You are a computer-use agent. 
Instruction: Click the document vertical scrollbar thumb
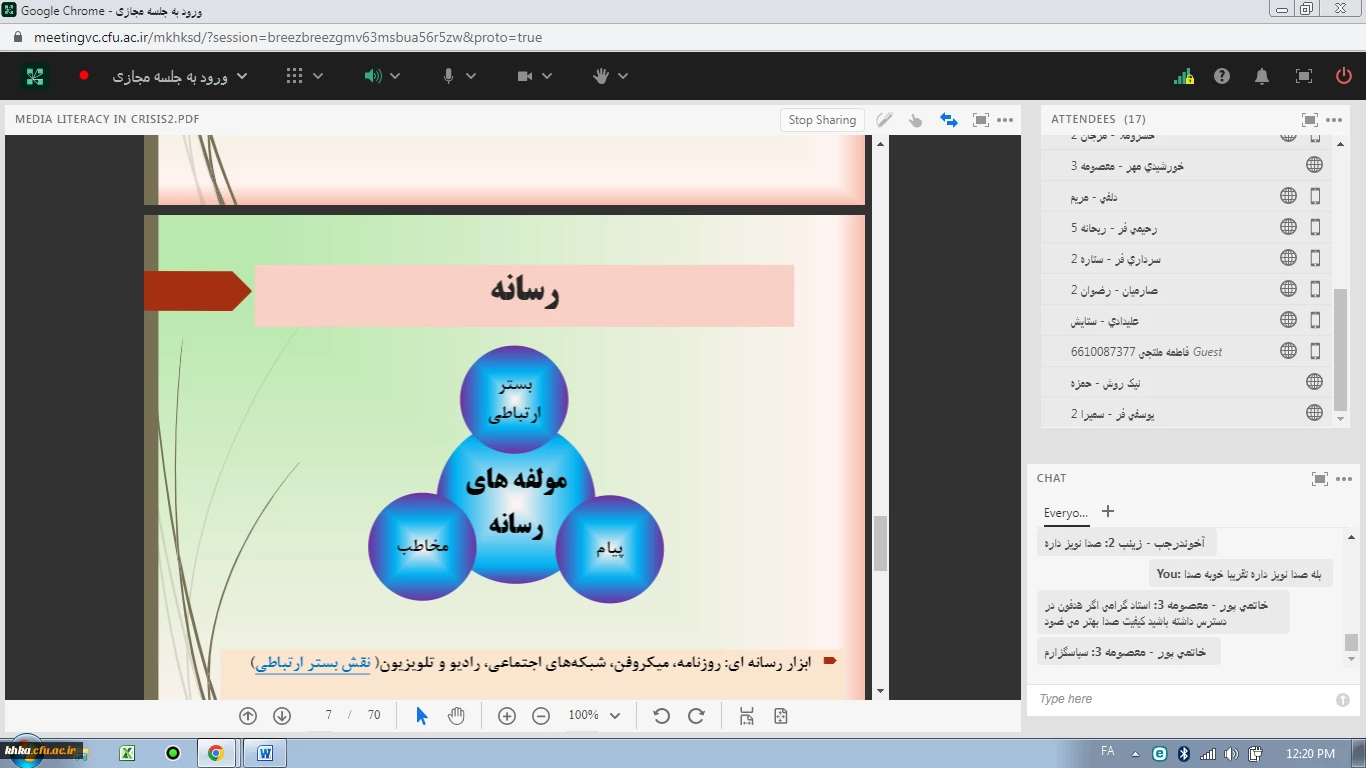(x=880, y=543)
